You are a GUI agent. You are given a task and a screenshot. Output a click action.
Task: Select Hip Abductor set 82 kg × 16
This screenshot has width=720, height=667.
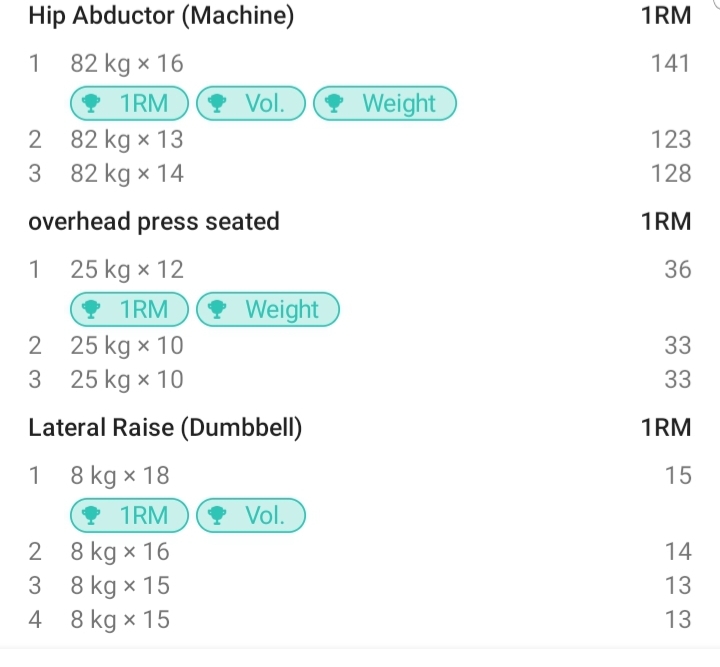(127, 64)
